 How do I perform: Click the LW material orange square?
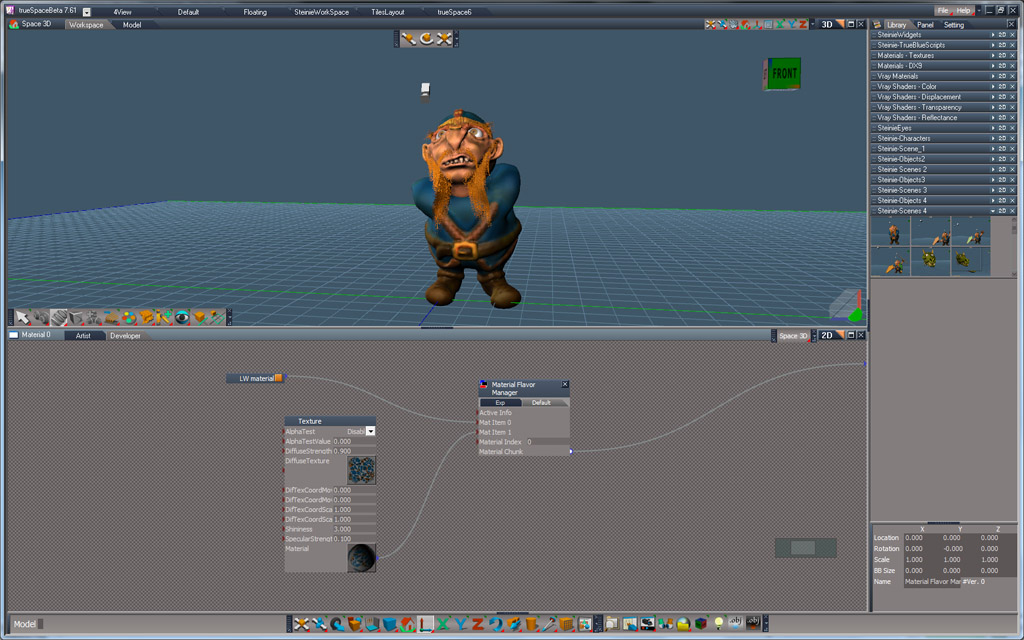278,378
